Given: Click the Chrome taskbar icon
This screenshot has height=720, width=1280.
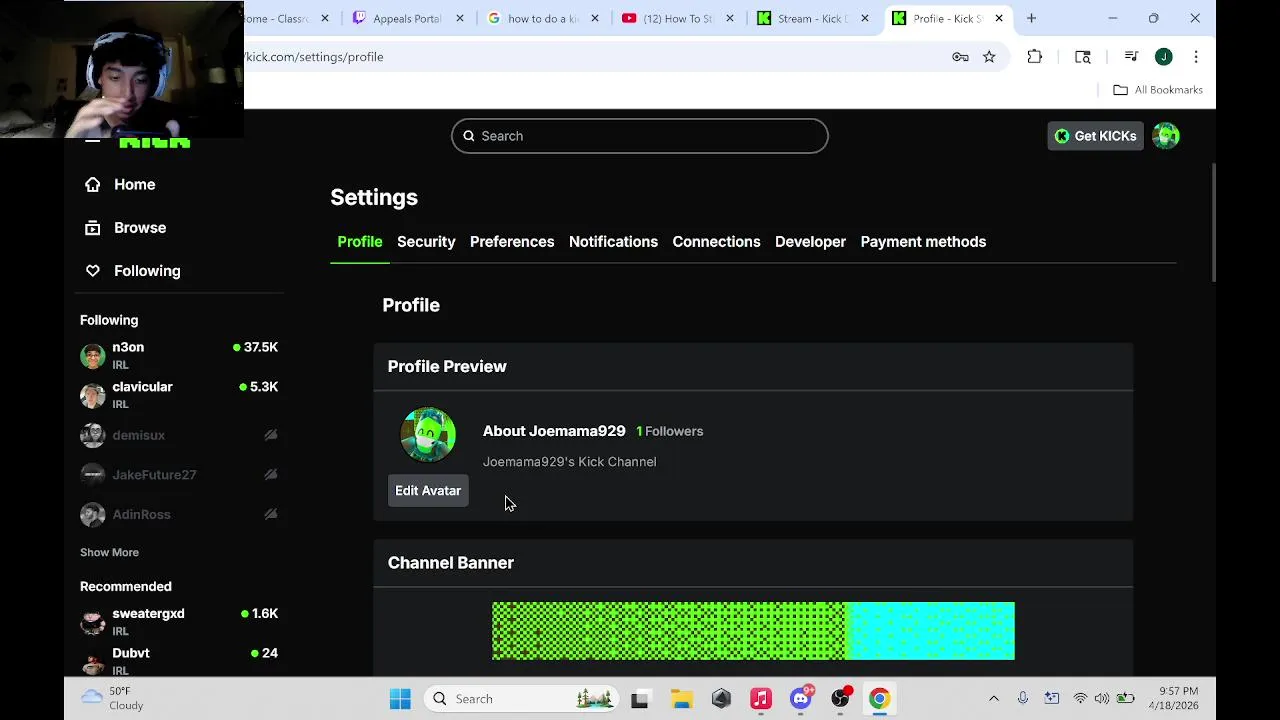Looking at the screenshot, I should (879, 699).
